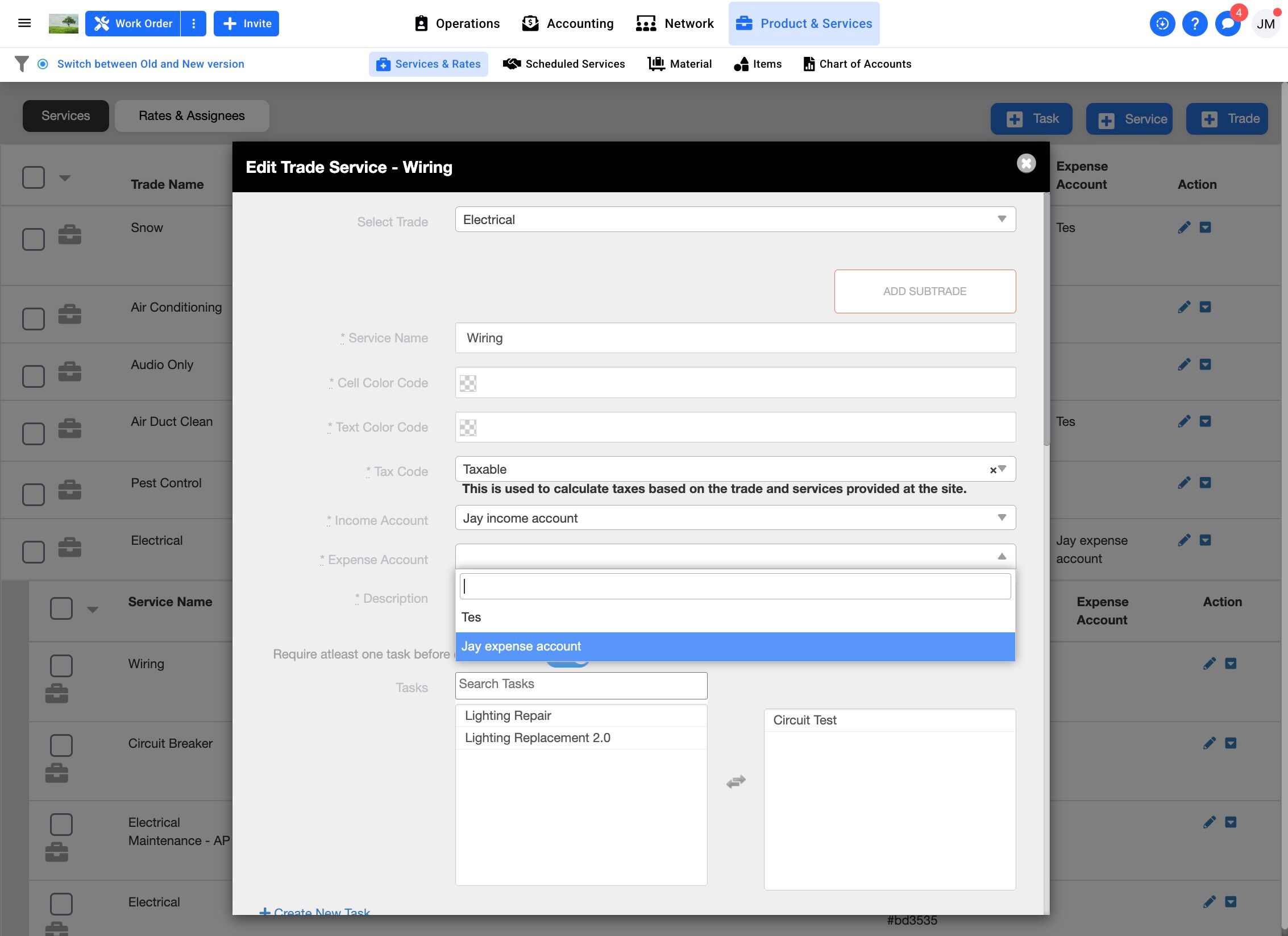Viewport: 1288px width, 936px height.
Task: Click the pencil edit icon for Snow
Action: 1184,227
